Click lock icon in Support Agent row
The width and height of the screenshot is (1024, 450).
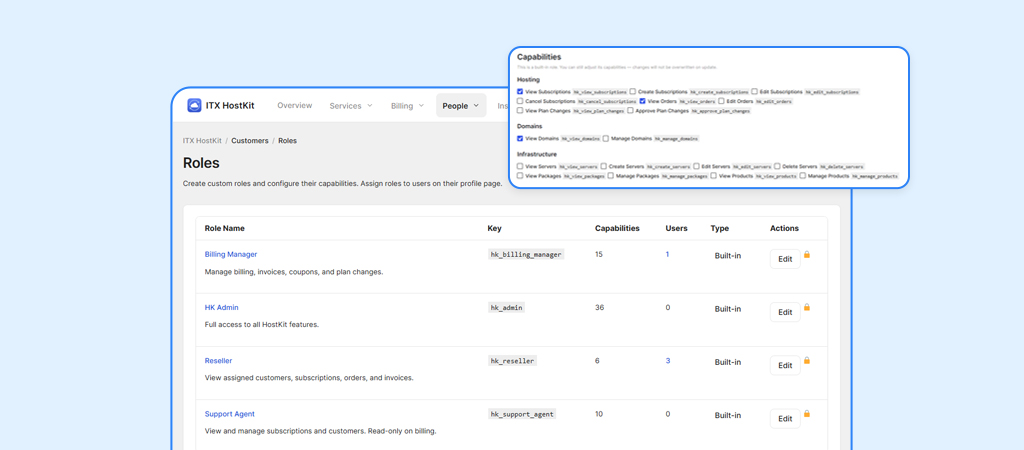click(807, 413)
